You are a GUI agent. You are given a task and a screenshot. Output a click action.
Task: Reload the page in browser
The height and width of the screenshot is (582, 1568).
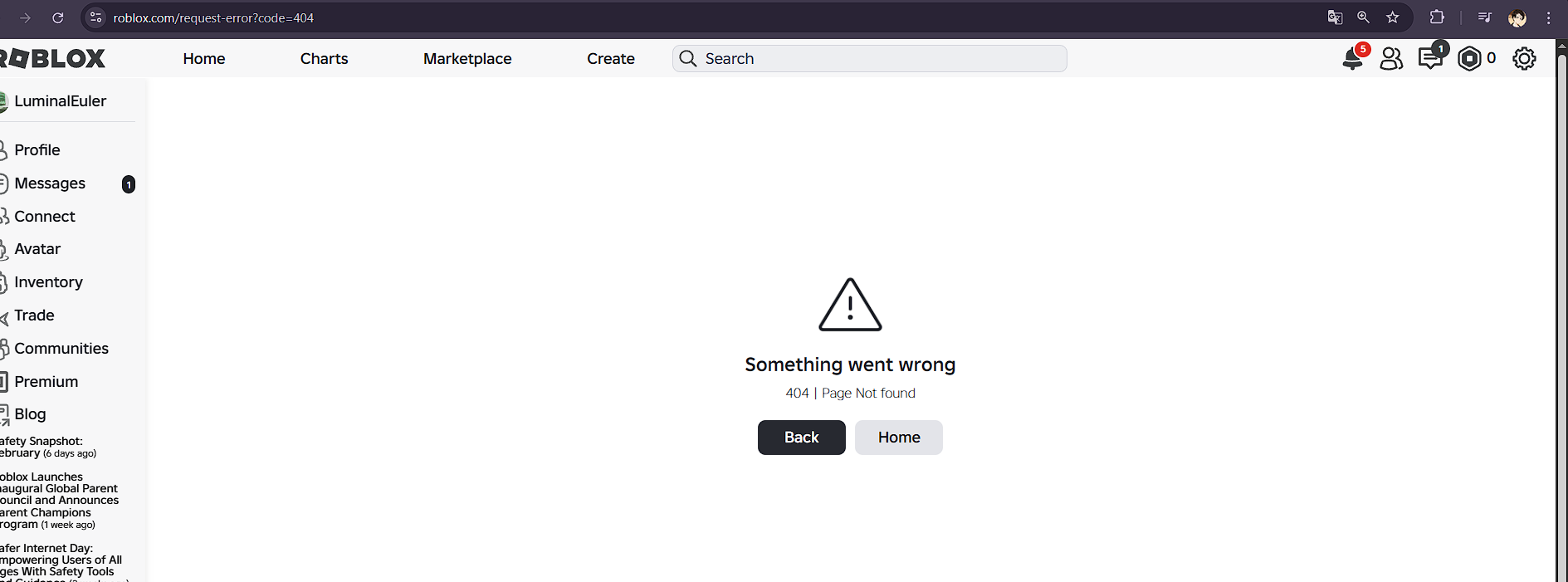58,17
